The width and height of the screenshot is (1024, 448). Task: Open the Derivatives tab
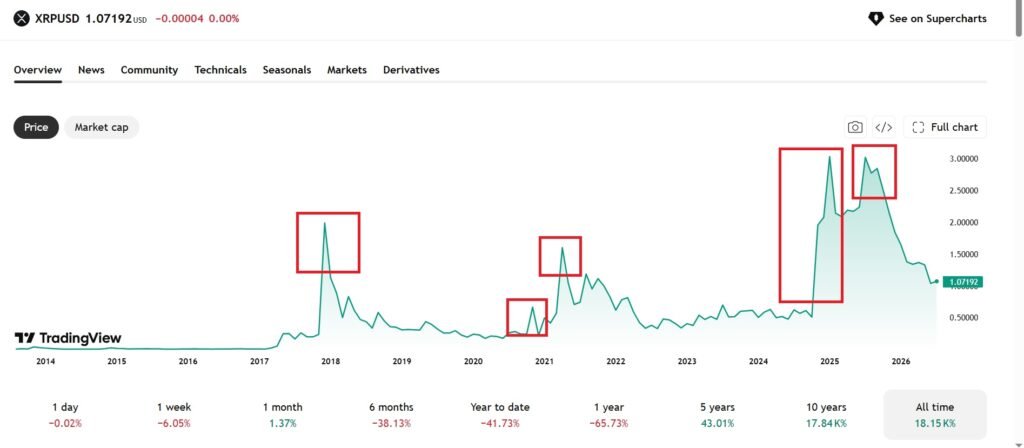click(x=411, y=70)
